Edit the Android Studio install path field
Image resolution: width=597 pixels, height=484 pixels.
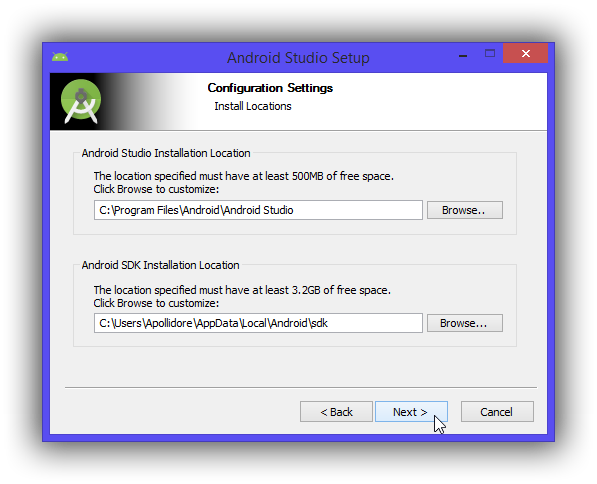coord(258,210)
